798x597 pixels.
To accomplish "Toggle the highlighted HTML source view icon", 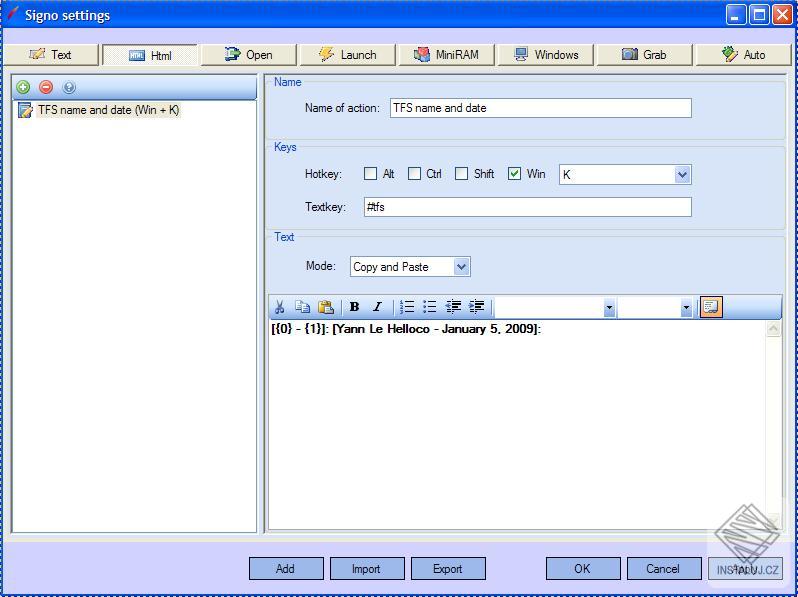I will pyautogui.click(x=711, y=307).
